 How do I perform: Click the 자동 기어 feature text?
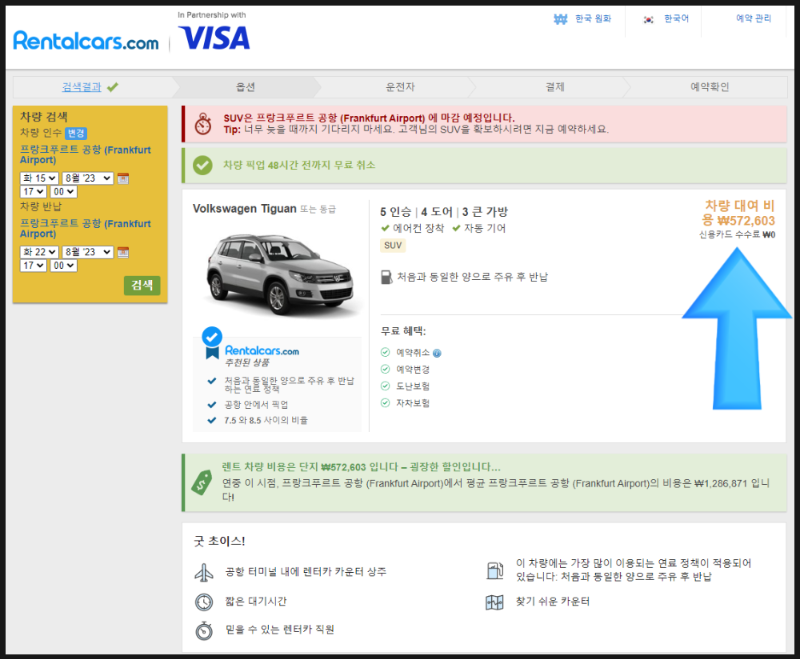coord(485,228)
